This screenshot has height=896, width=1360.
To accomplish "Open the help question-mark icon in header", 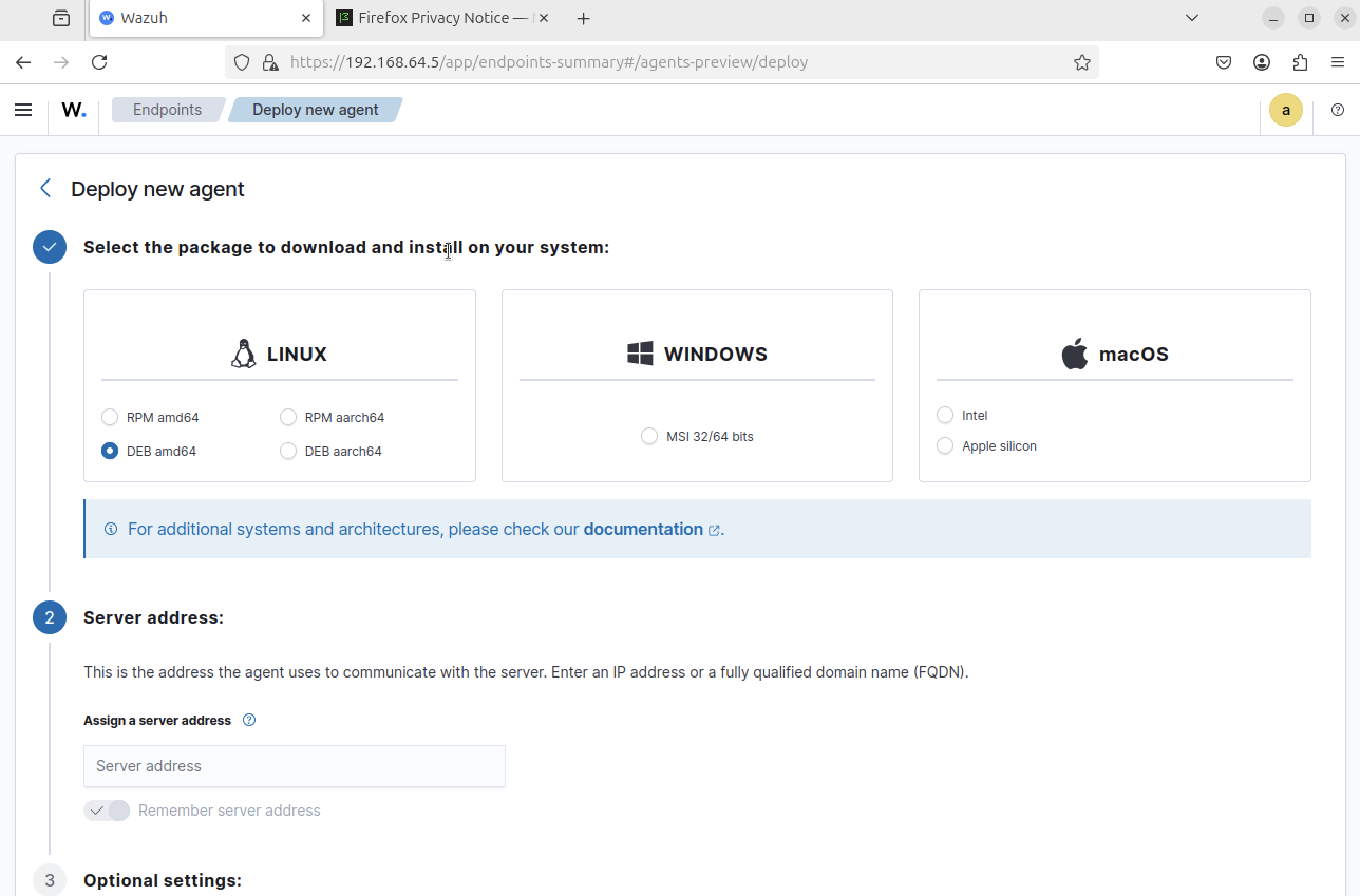I will point(1337,110).
